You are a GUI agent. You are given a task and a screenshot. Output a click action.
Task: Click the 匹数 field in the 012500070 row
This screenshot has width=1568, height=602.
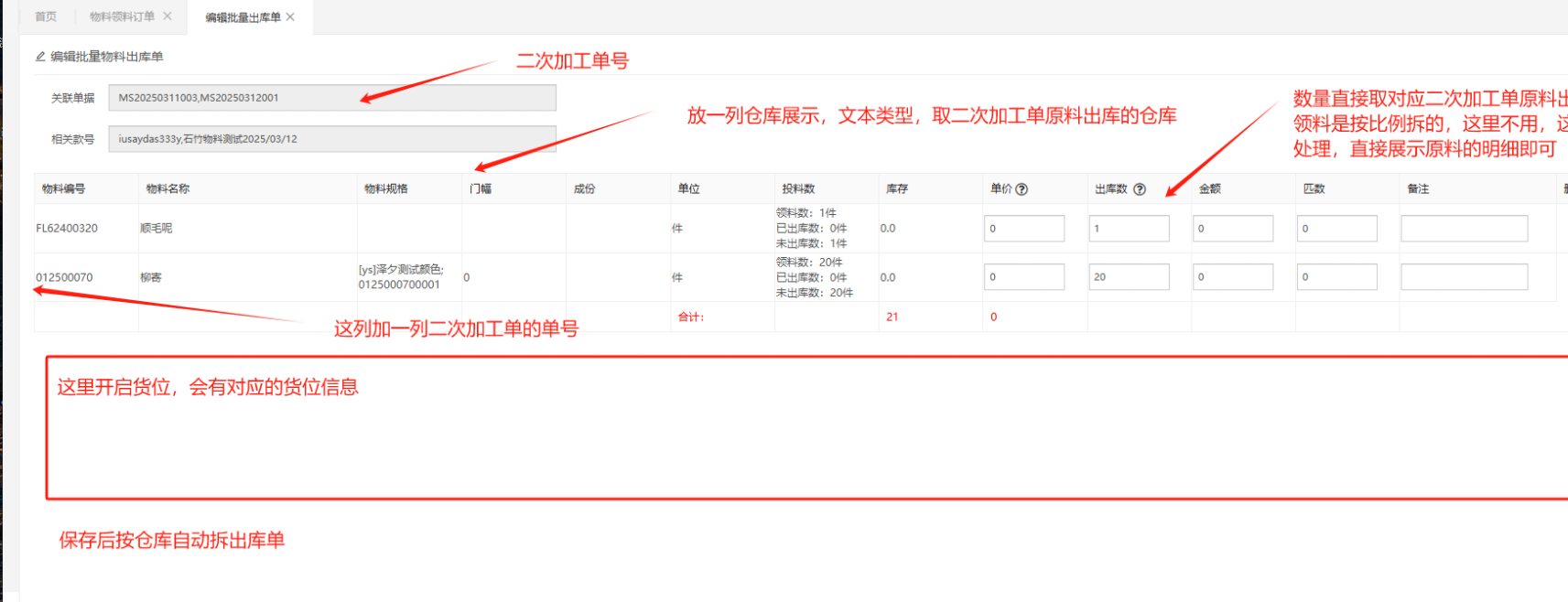(x=1336, y=277)
